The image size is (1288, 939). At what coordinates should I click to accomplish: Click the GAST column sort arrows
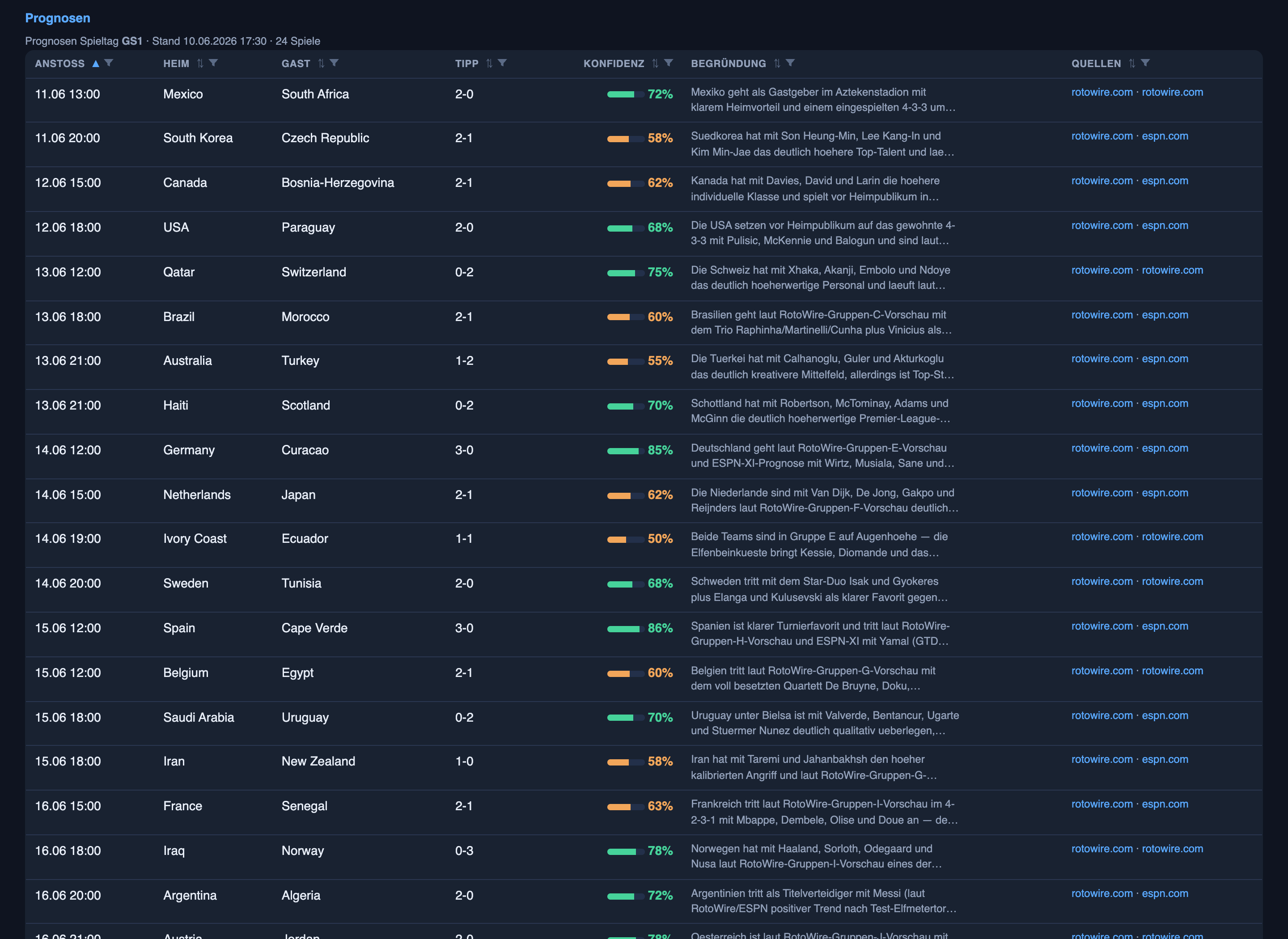pyautogui.click(x=321, y=63)
